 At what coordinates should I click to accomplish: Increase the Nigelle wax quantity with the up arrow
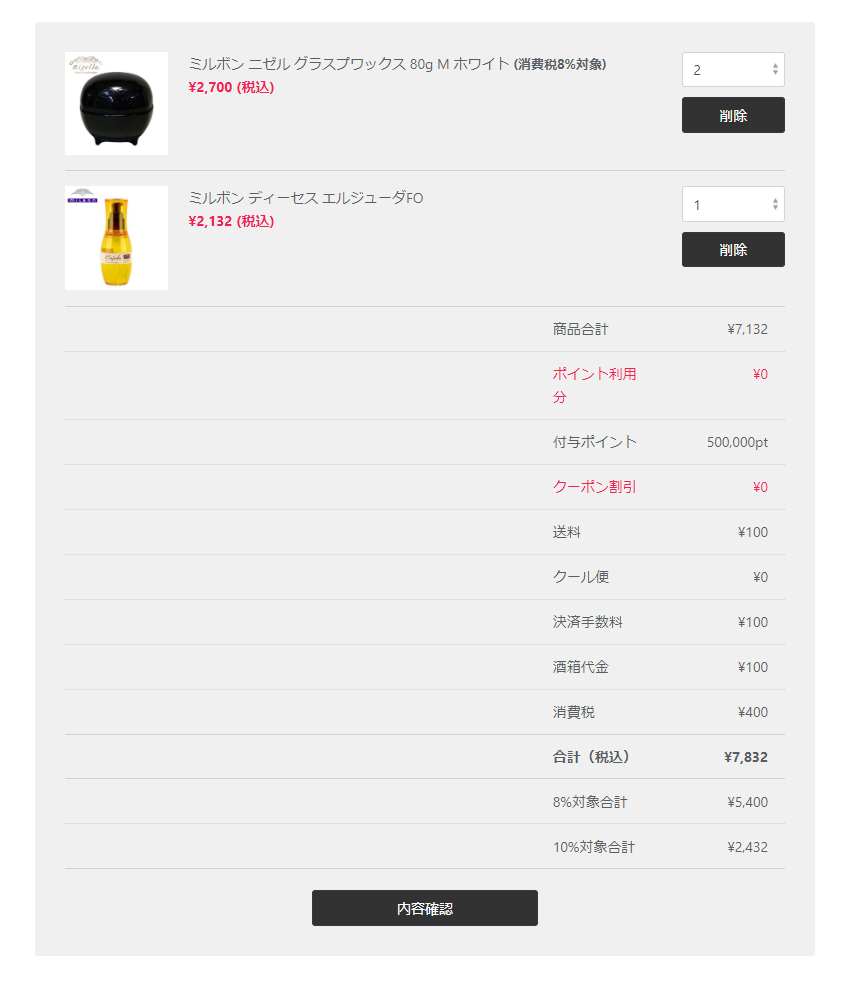(x=776, y=66)
